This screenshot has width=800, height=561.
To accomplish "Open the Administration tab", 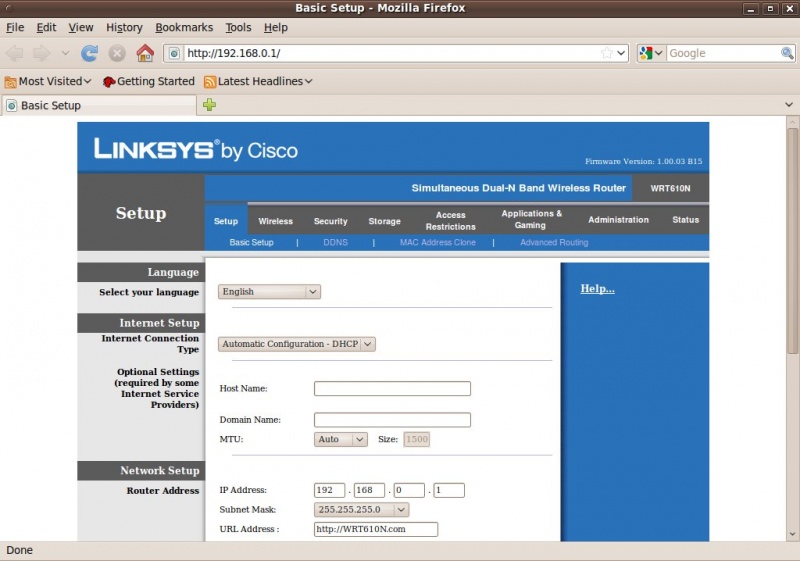I will pos(618,220).
